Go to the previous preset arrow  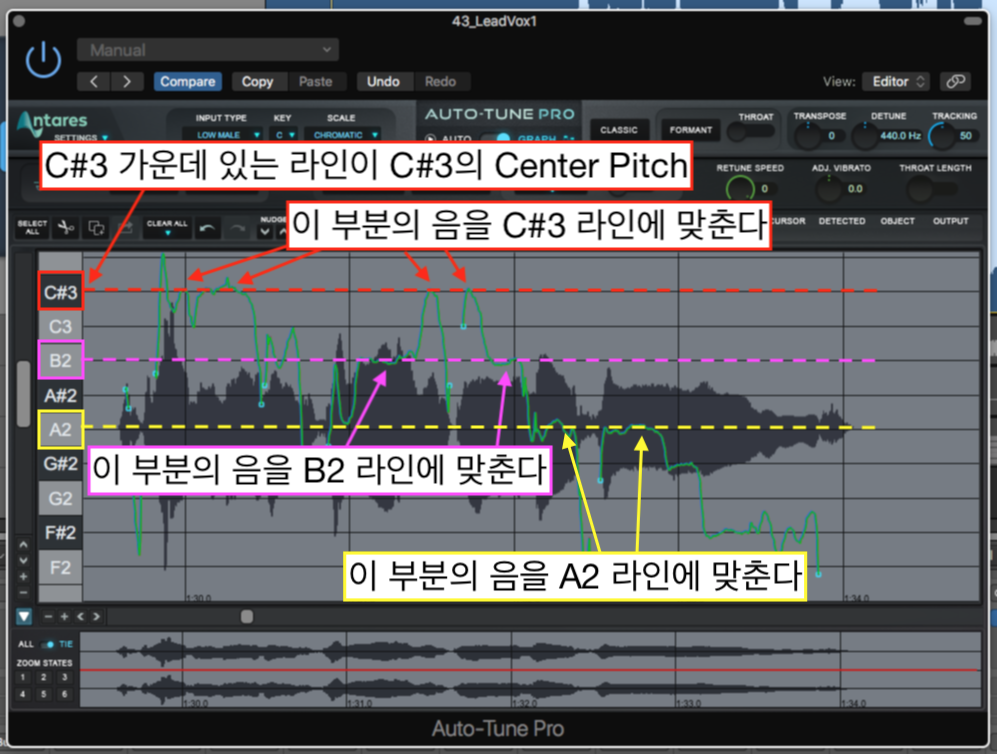(x=93, y=81)
